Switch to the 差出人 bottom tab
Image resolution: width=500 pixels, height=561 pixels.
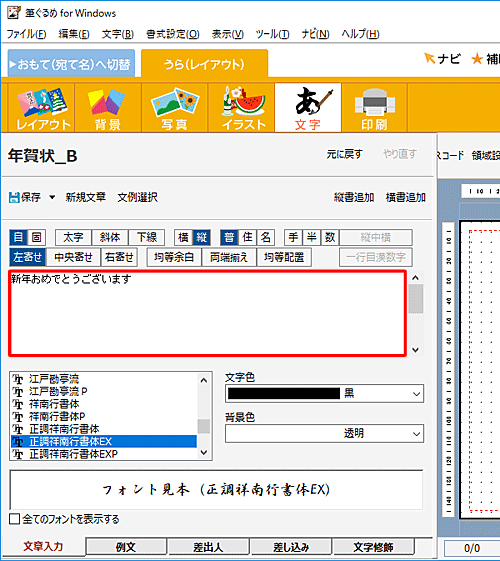click(x=208, y=547)
